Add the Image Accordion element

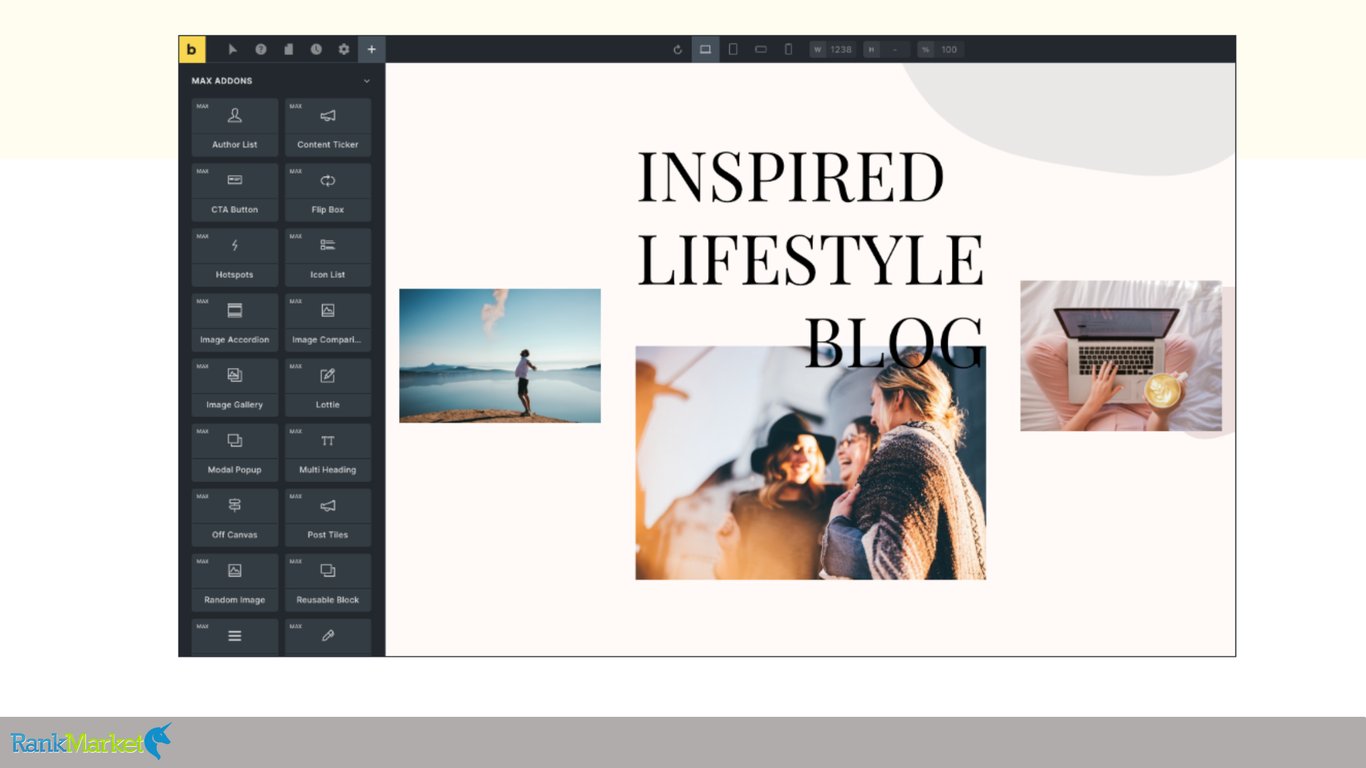coord(235,322)
